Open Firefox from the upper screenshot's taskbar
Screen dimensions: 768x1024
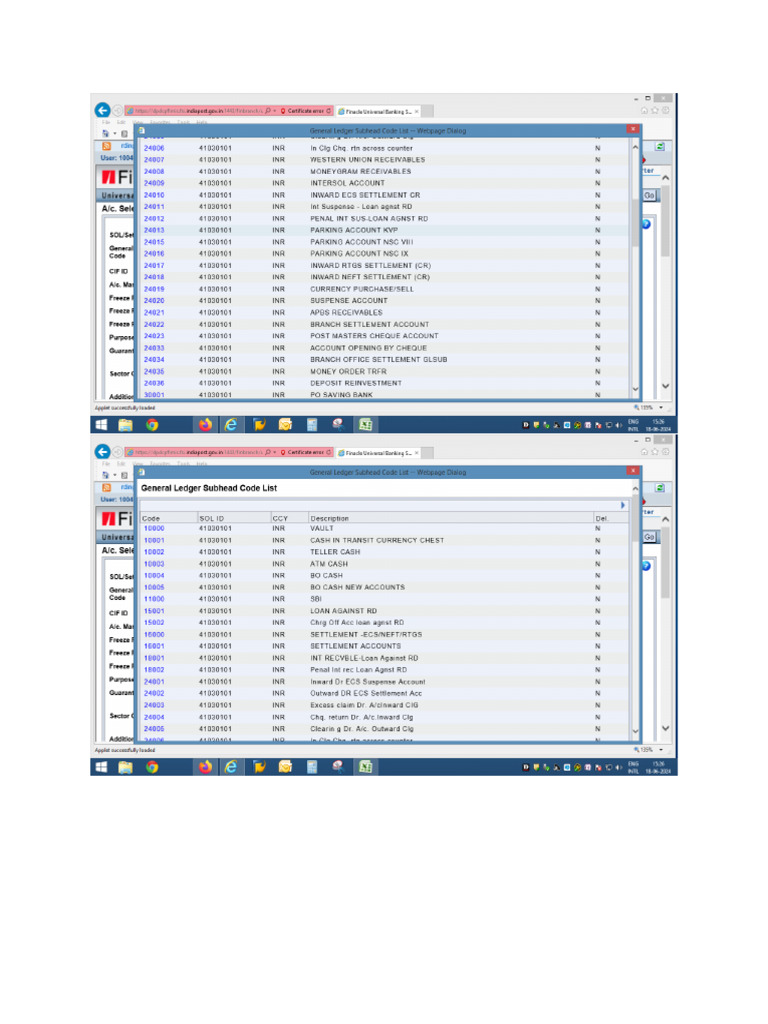pos(205,424)
